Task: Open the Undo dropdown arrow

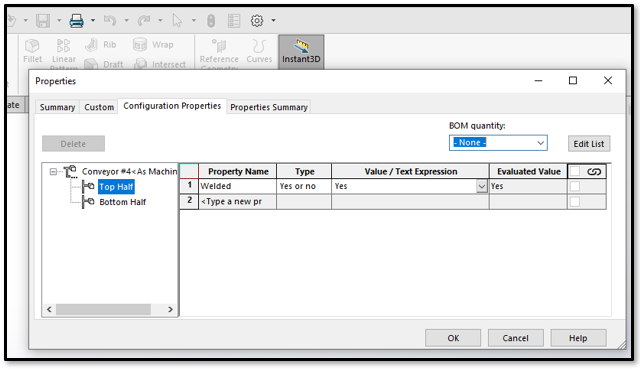Action: click(126, 20)
